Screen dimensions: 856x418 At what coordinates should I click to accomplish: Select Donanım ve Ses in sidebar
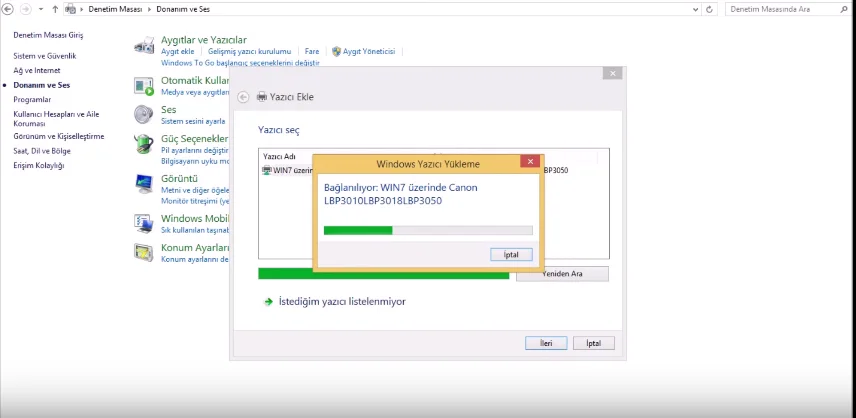click(41, 85)
